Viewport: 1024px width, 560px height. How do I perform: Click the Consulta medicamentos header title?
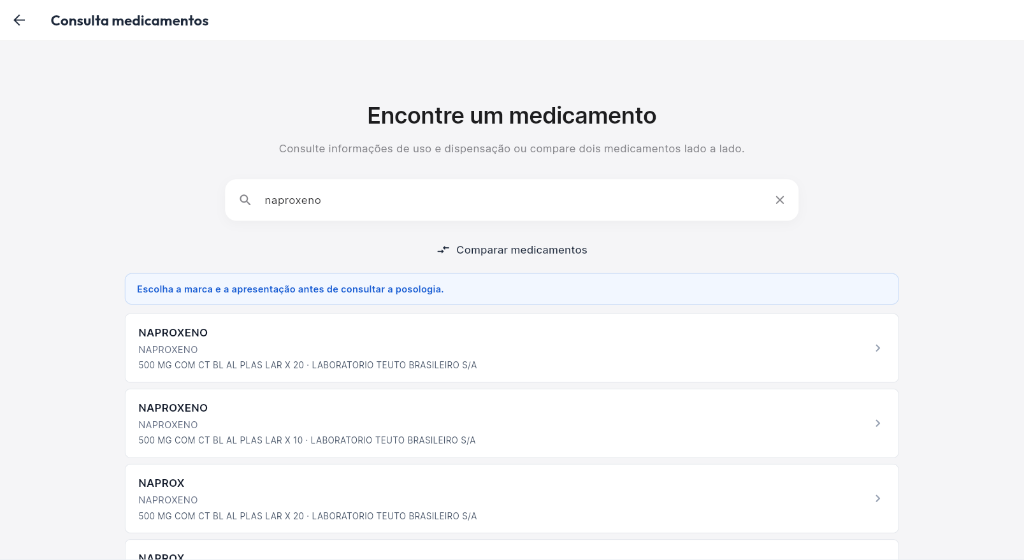point(129,20)
